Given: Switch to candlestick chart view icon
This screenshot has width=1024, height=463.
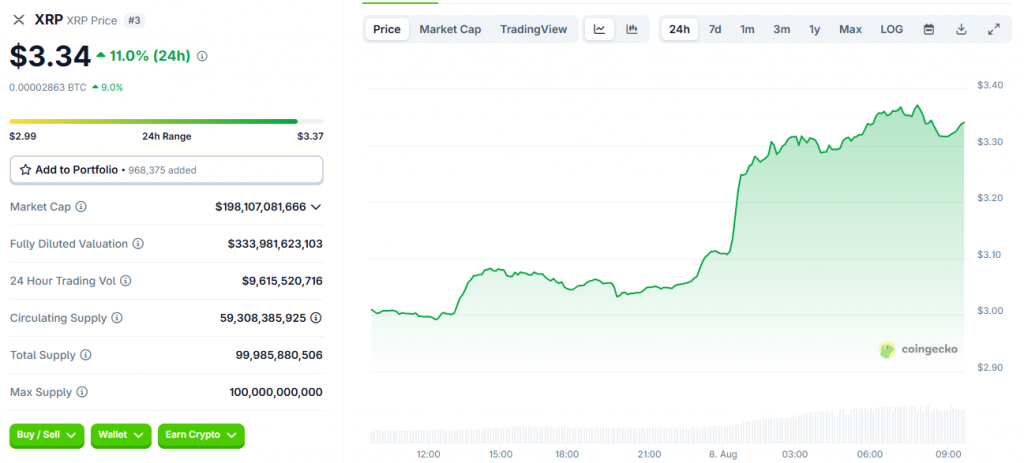Looking at the screenshot, I should tap(632, 29).
